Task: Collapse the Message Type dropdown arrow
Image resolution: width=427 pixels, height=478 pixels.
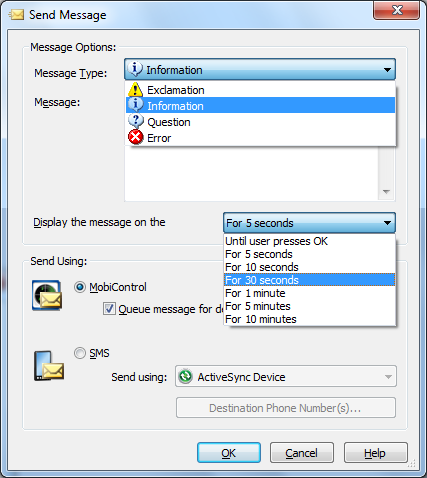Action: (387, 70)
